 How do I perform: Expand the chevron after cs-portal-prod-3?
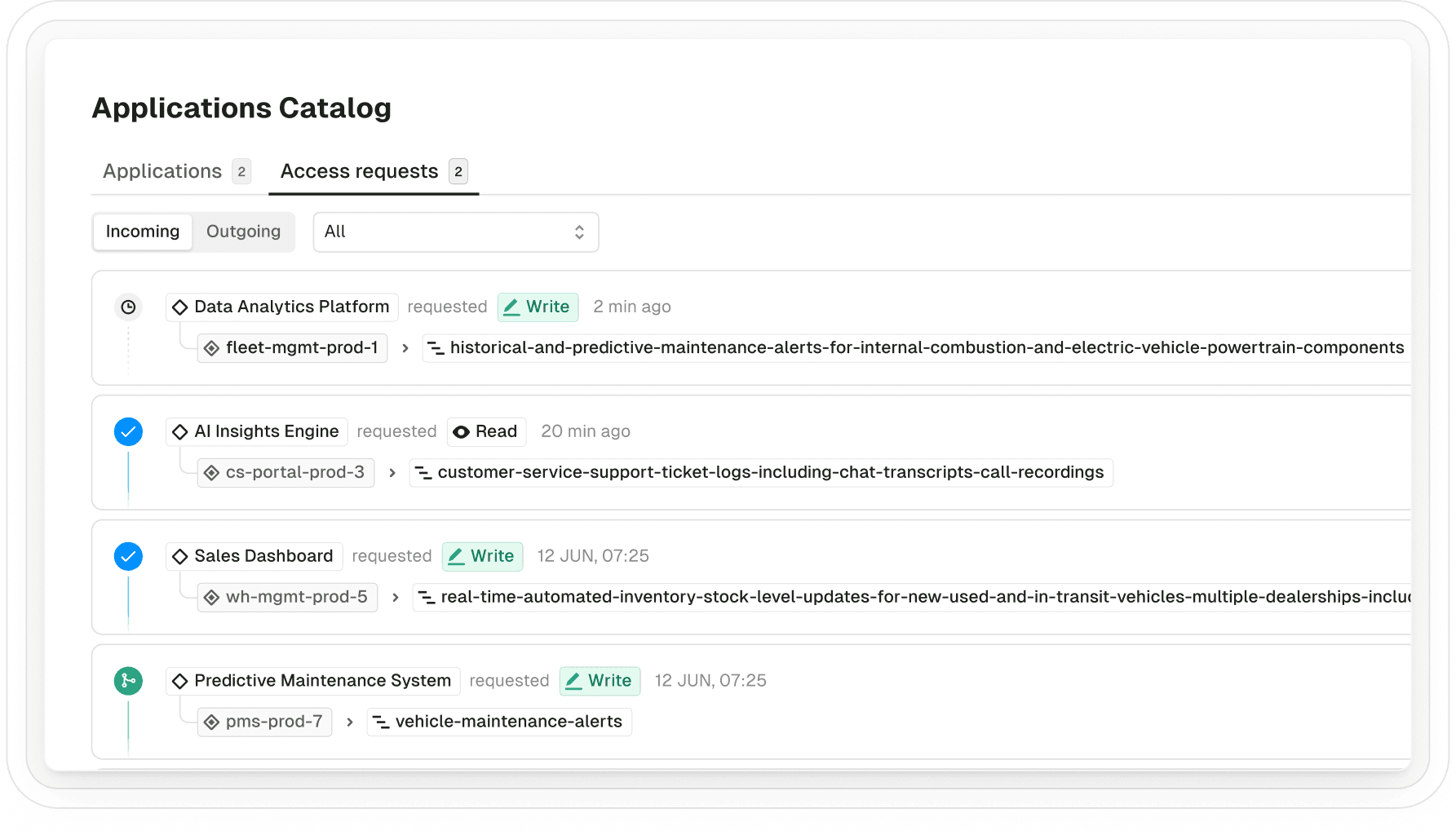point(392,472)
